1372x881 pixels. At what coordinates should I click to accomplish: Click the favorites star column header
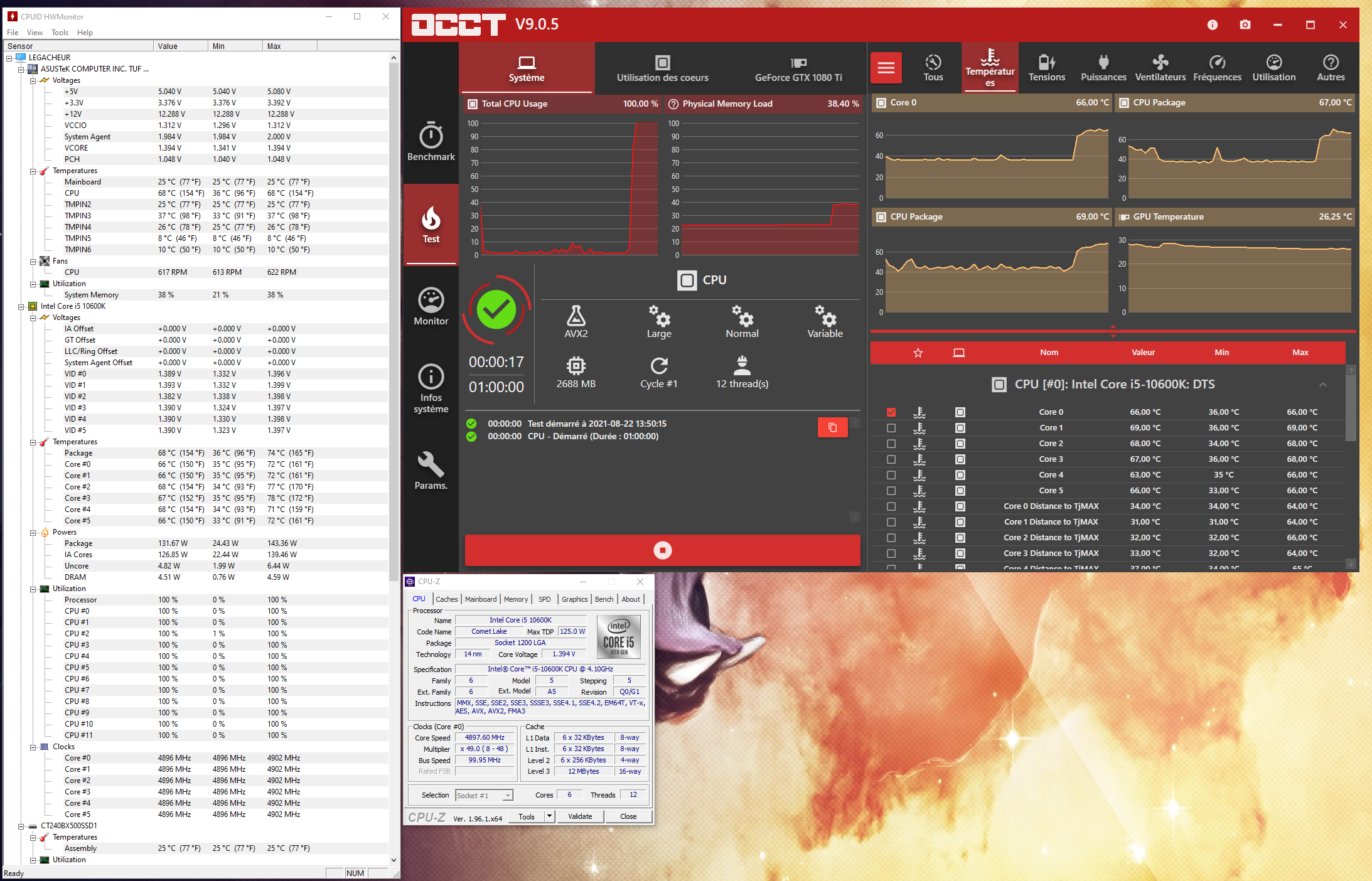pyautogui.click(x=918, y=353)
